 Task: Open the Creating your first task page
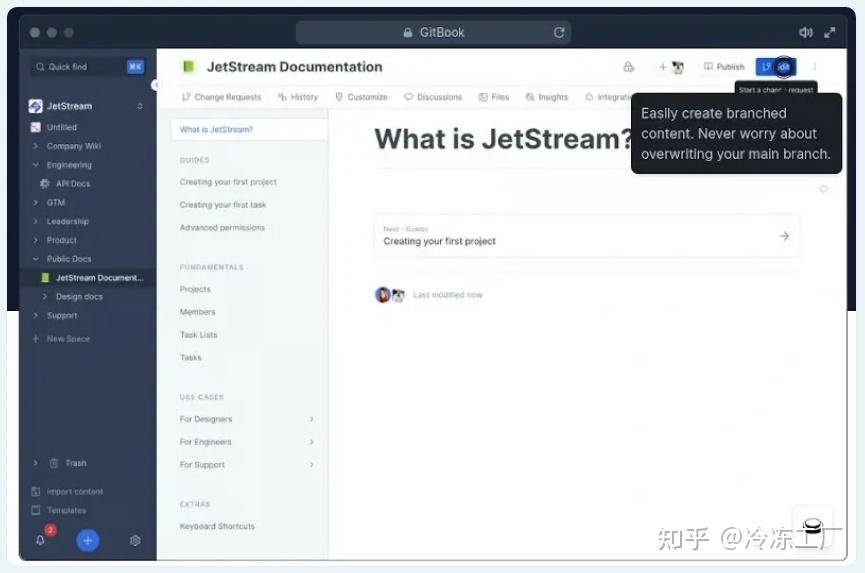click(223, 205)
